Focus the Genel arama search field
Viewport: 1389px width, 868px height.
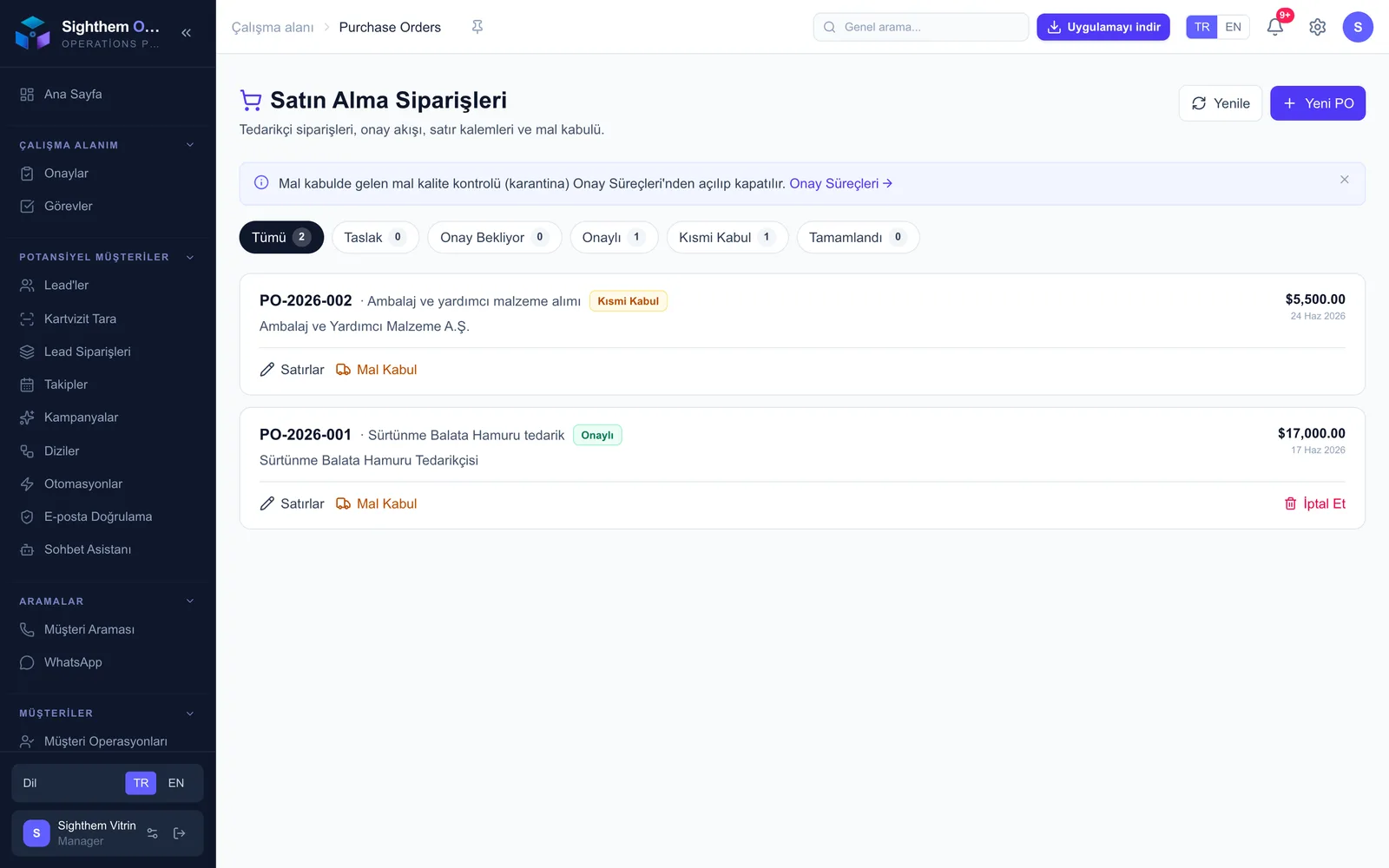[921, 27]
